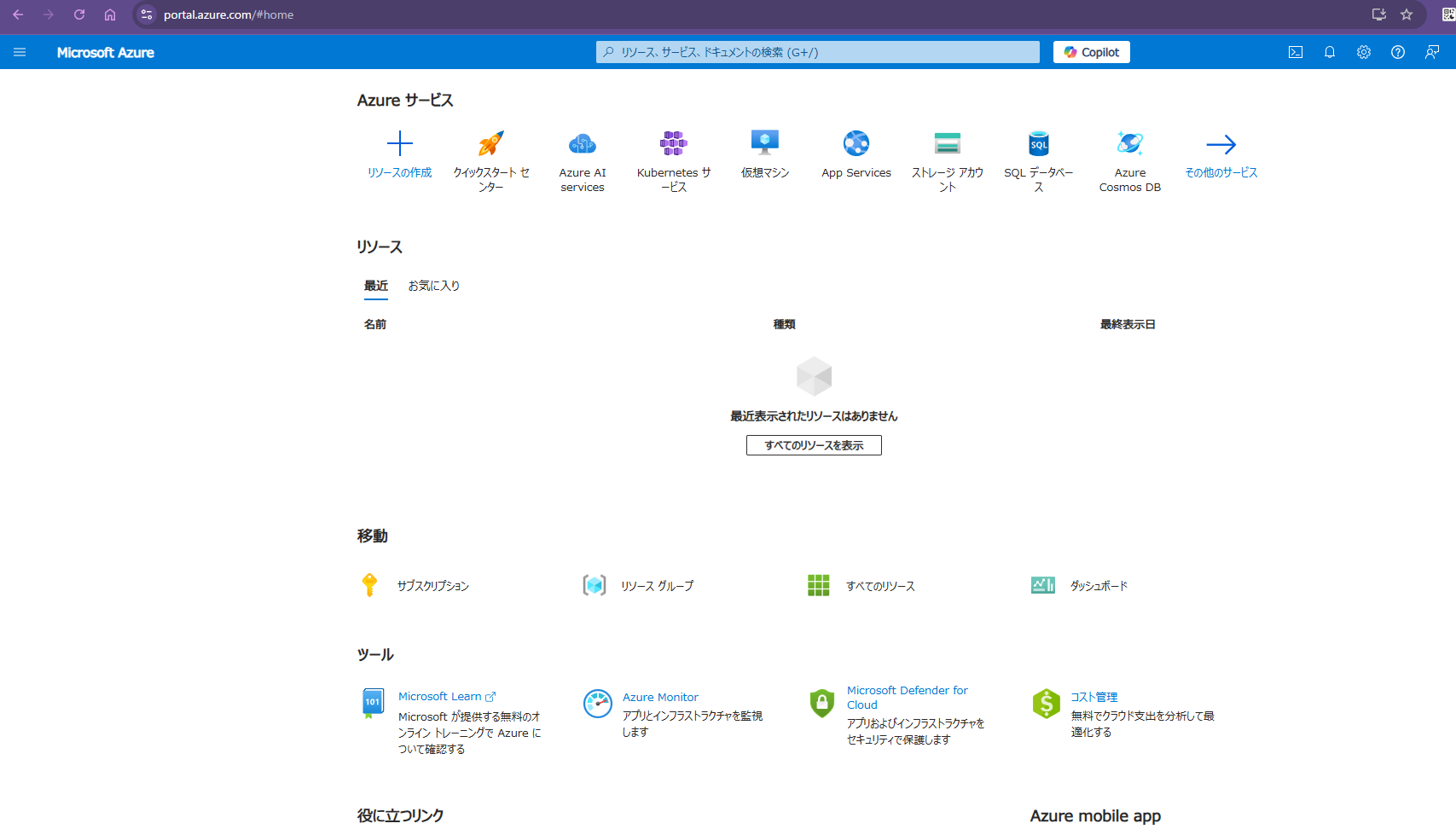Open ダッシュボード navigation link

coord(1099,586)
